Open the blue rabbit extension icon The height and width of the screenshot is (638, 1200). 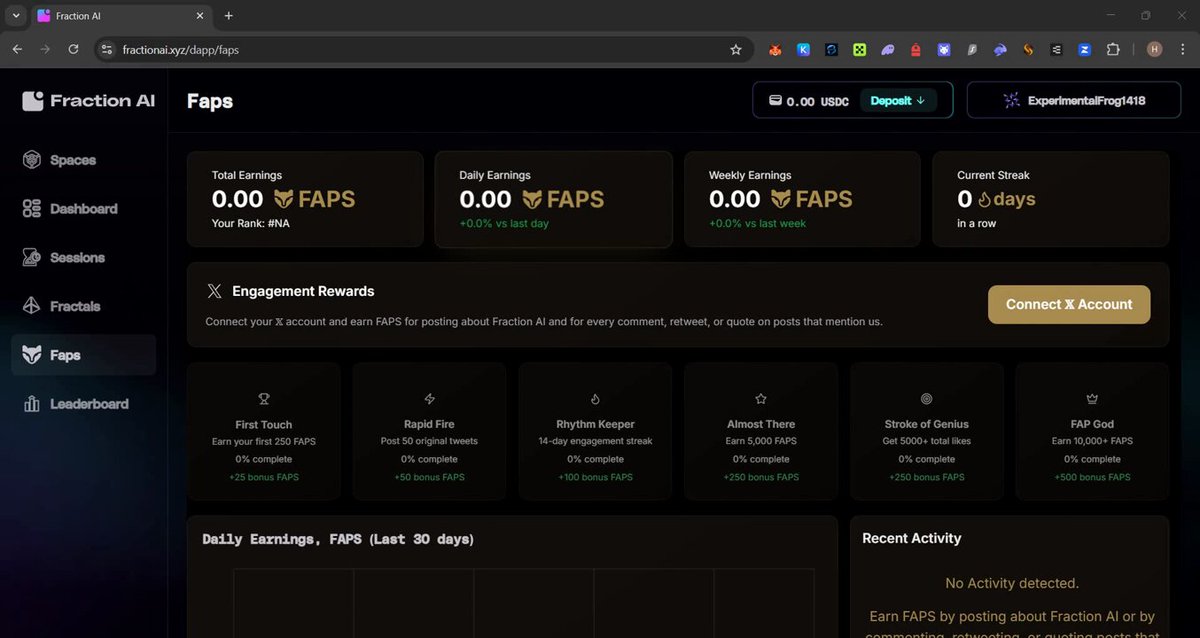coord(1000,49)
